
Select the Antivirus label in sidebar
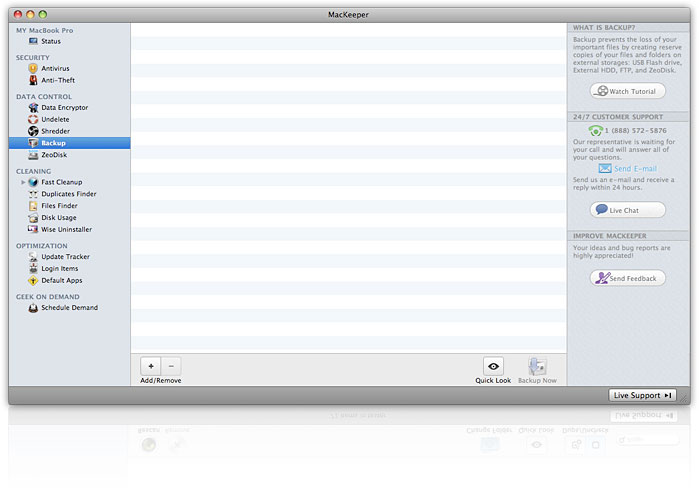[x=55, y=68]
